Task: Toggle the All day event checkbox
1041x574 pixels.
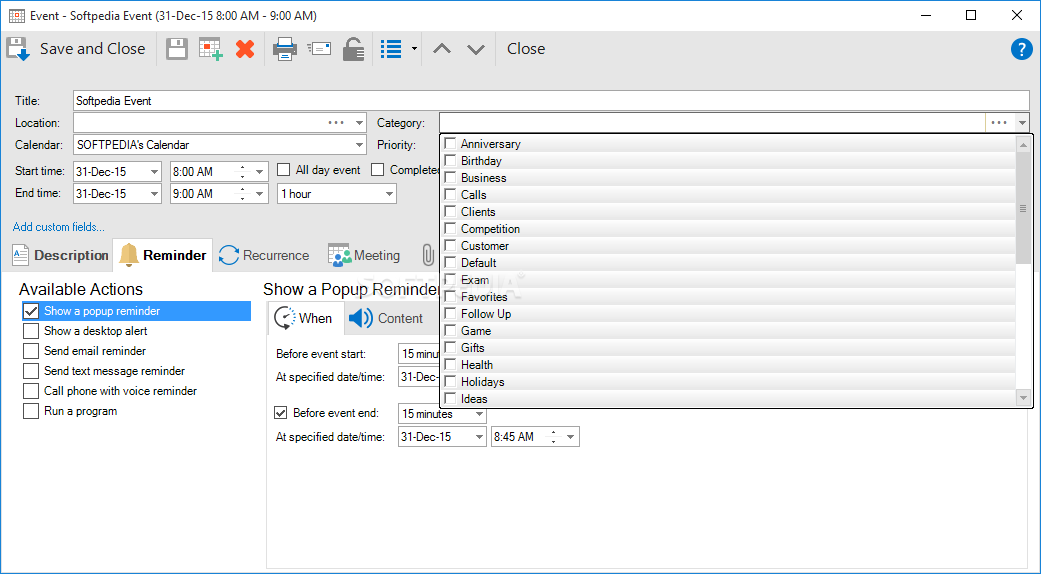Action: pos(283,170)
